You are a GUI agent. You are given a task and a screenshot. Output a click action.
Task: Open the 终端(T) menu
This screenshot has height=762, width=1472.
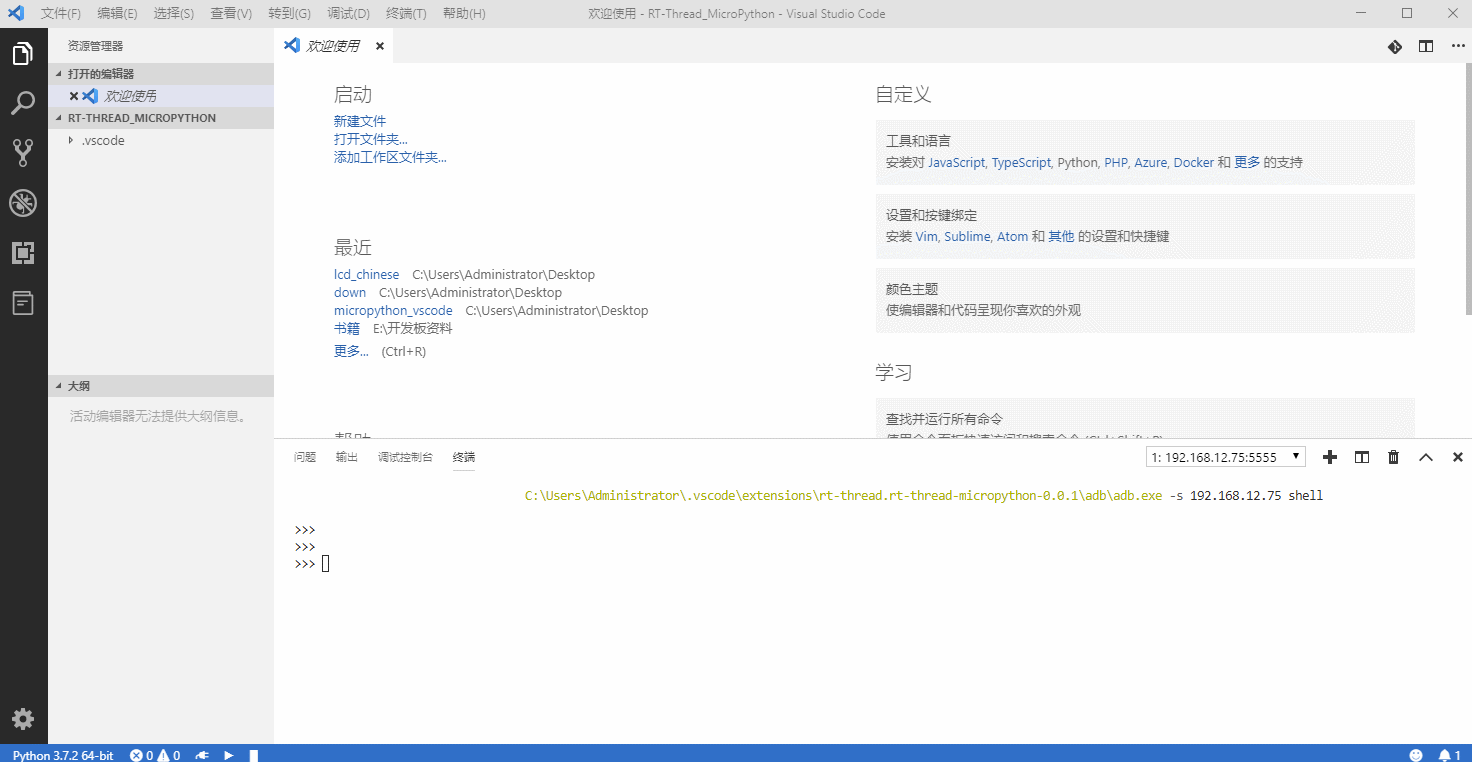point(406,14)
